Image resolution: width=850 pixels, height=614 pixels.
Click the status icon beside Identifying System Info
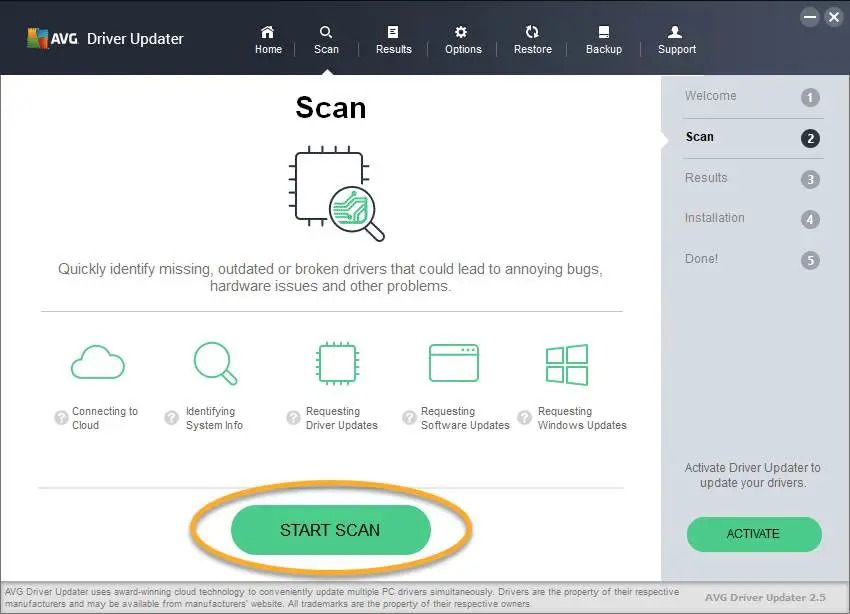pos(171,418)
